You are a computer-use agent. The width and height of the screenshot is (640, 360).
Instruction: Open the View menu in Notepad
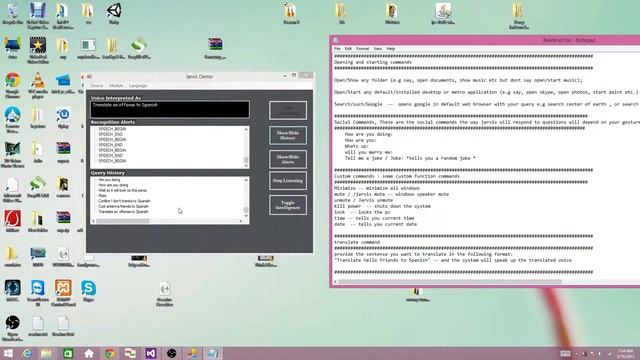(378, 49)
